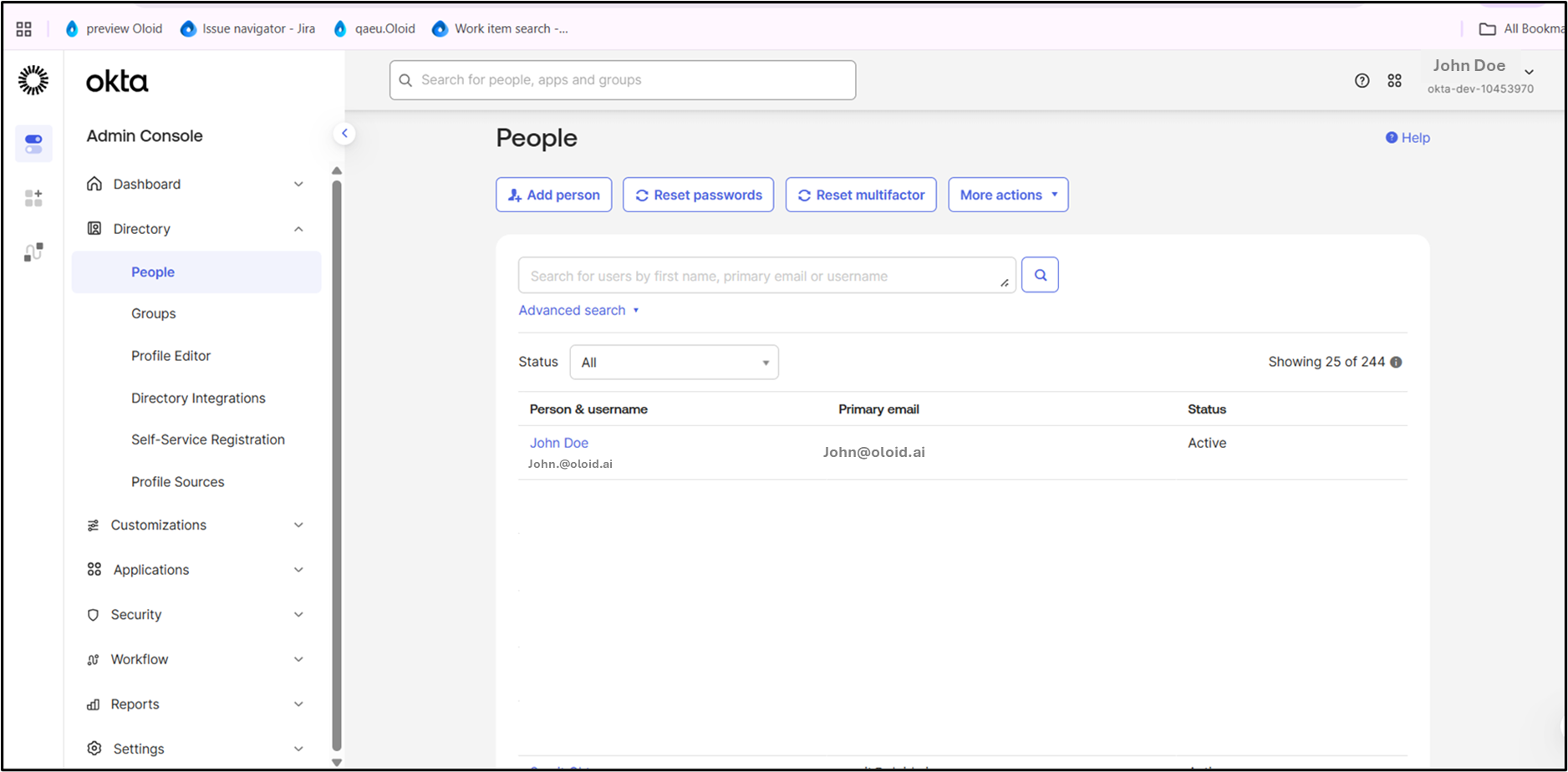Expand the Dashboard menu section

196,184
